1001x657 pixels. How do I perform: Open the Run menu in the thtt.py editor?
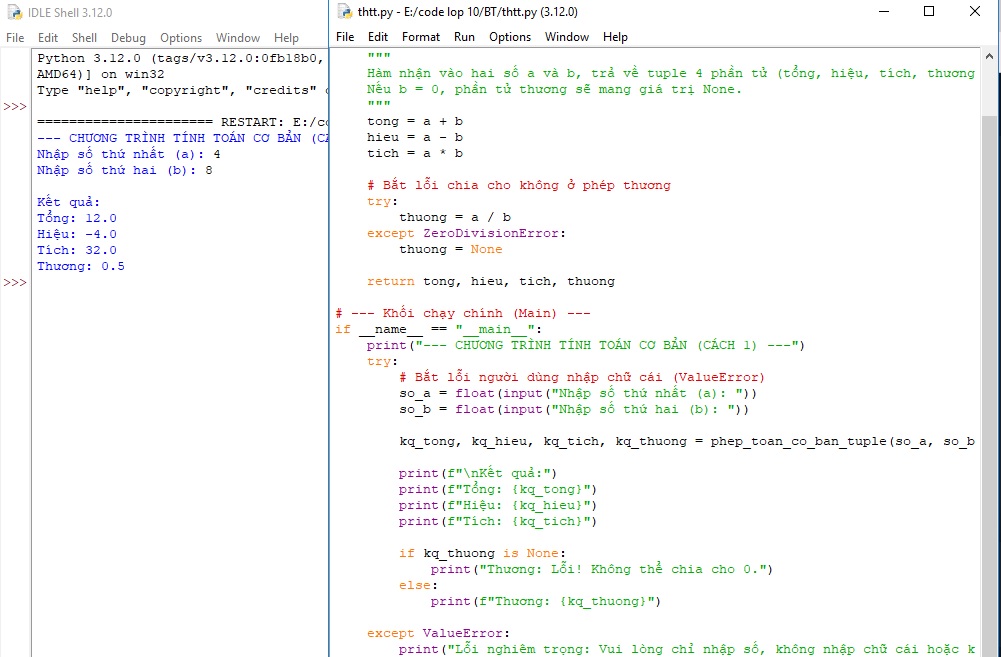coord(464,37)
